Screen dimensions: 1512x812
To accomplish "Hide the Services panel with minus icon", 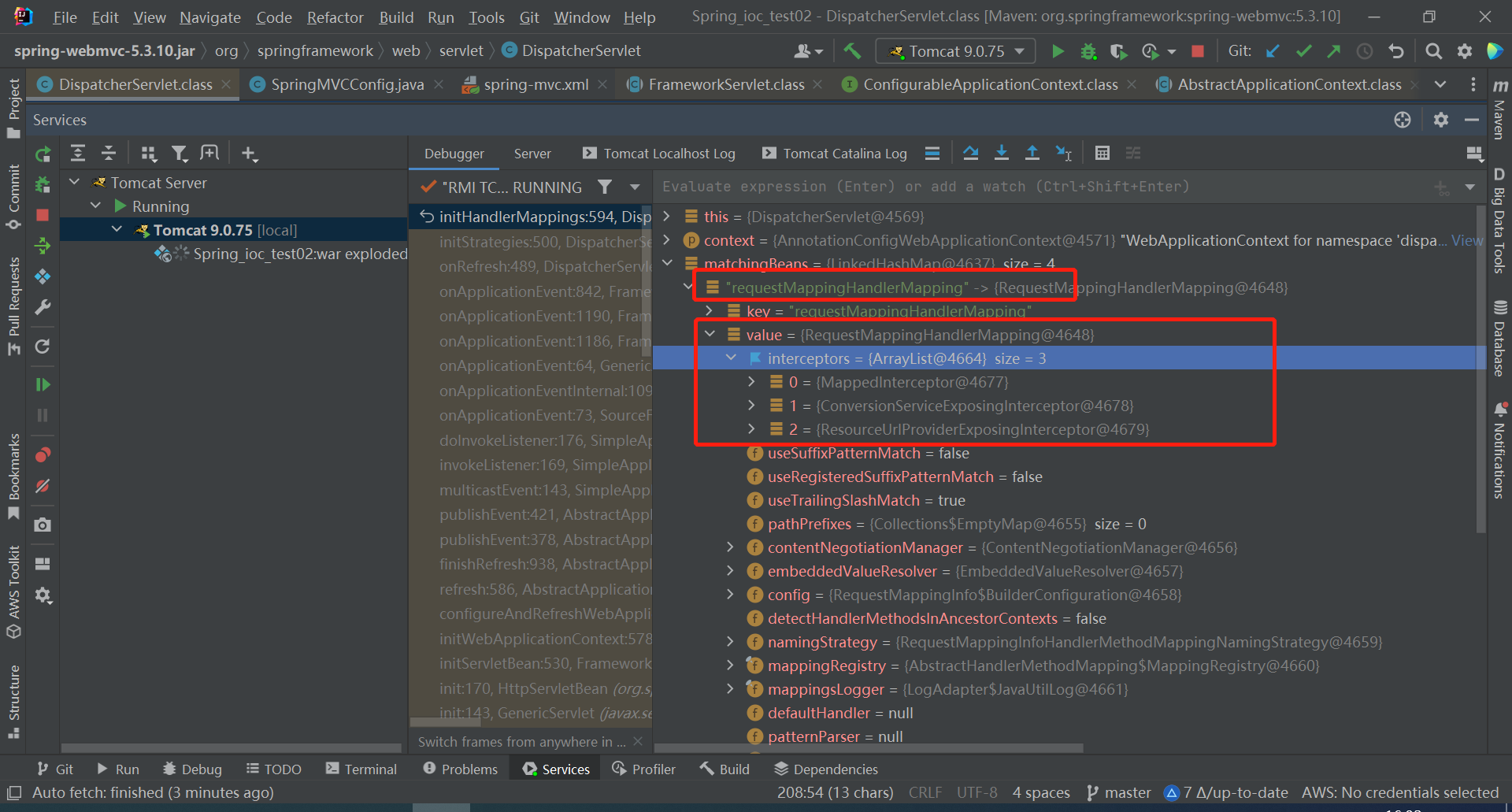I will pyautogui.click(x=1472, y=120).
